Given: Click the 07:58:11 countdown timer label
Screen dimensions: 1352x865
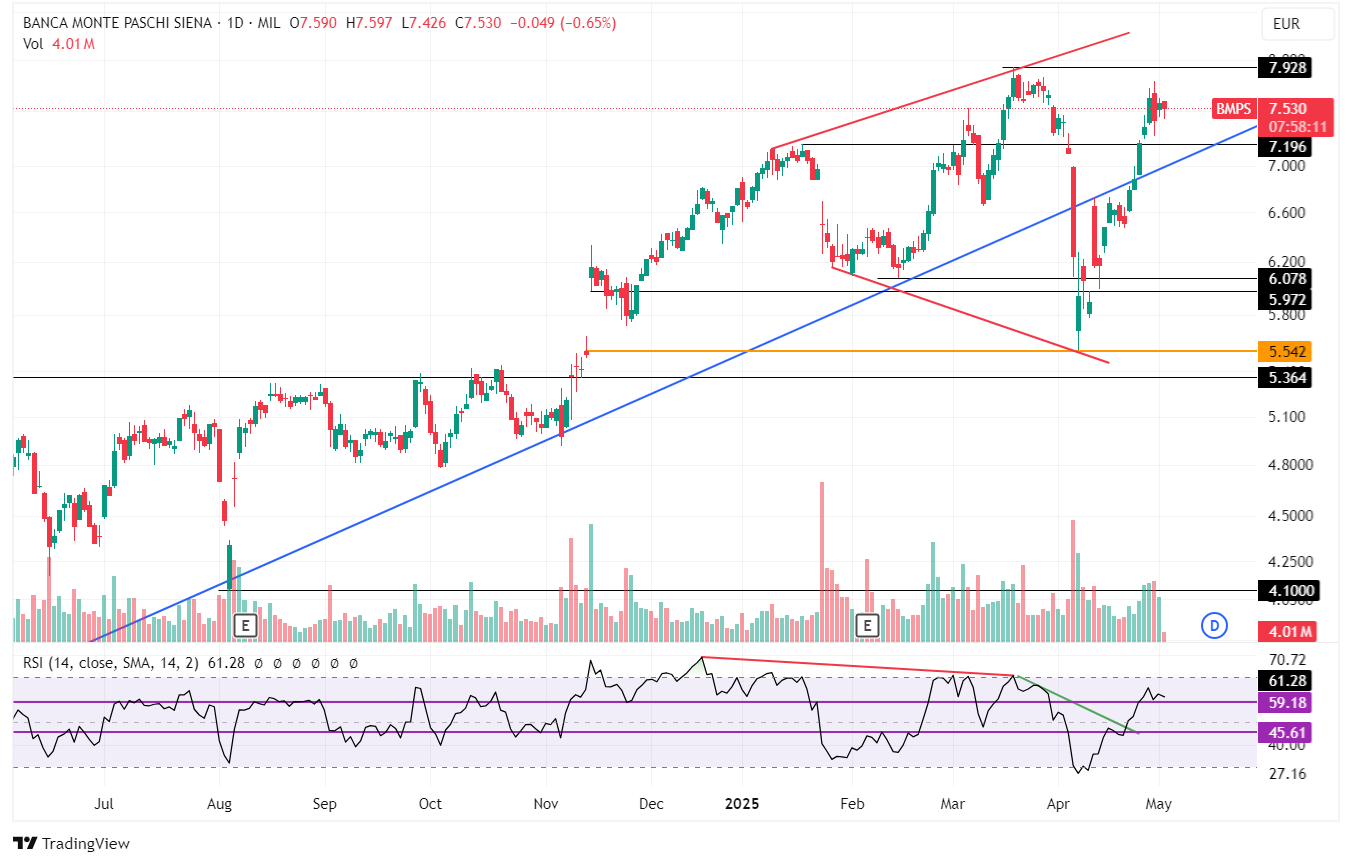Looking at the screenshot, I should [1296, 127].
